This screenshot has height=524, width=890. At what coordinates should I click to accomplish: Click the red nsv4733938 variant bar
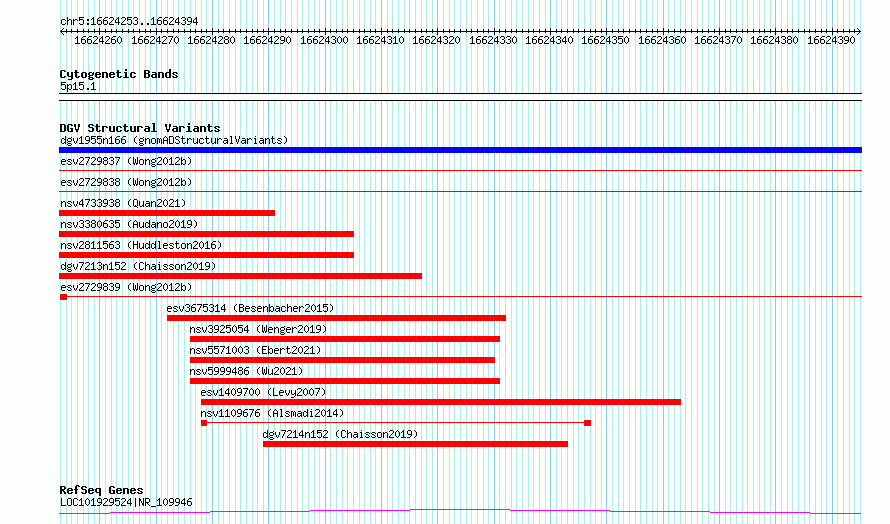167,213
